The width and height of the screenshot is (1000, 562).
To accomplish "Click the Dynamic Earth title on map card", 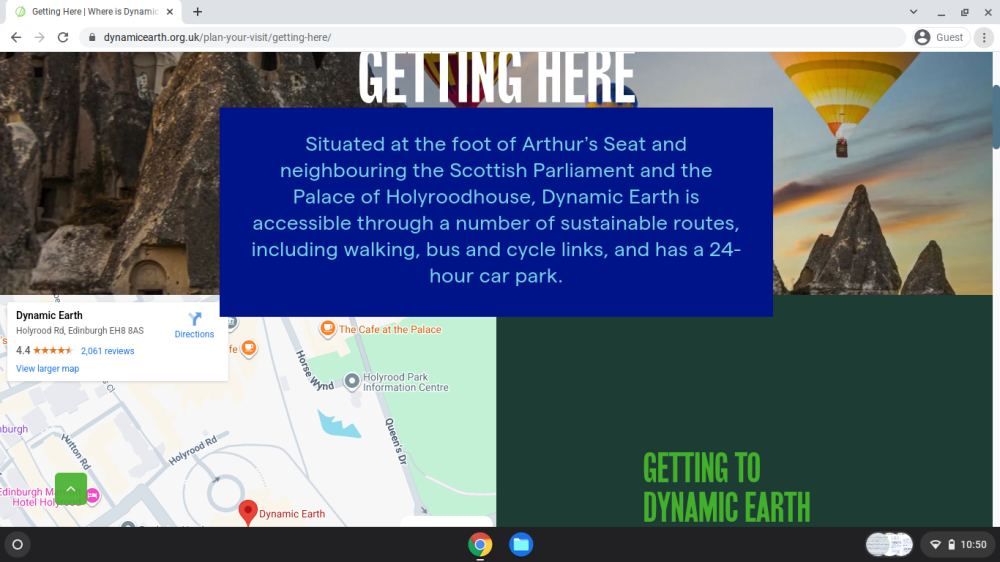I will (x=49, y=315).
